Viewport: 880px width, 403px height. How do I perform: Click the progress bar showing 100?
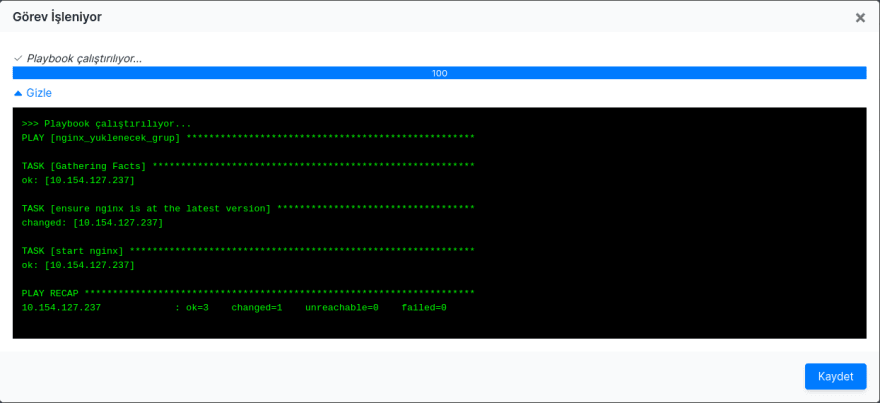[439, 73]
